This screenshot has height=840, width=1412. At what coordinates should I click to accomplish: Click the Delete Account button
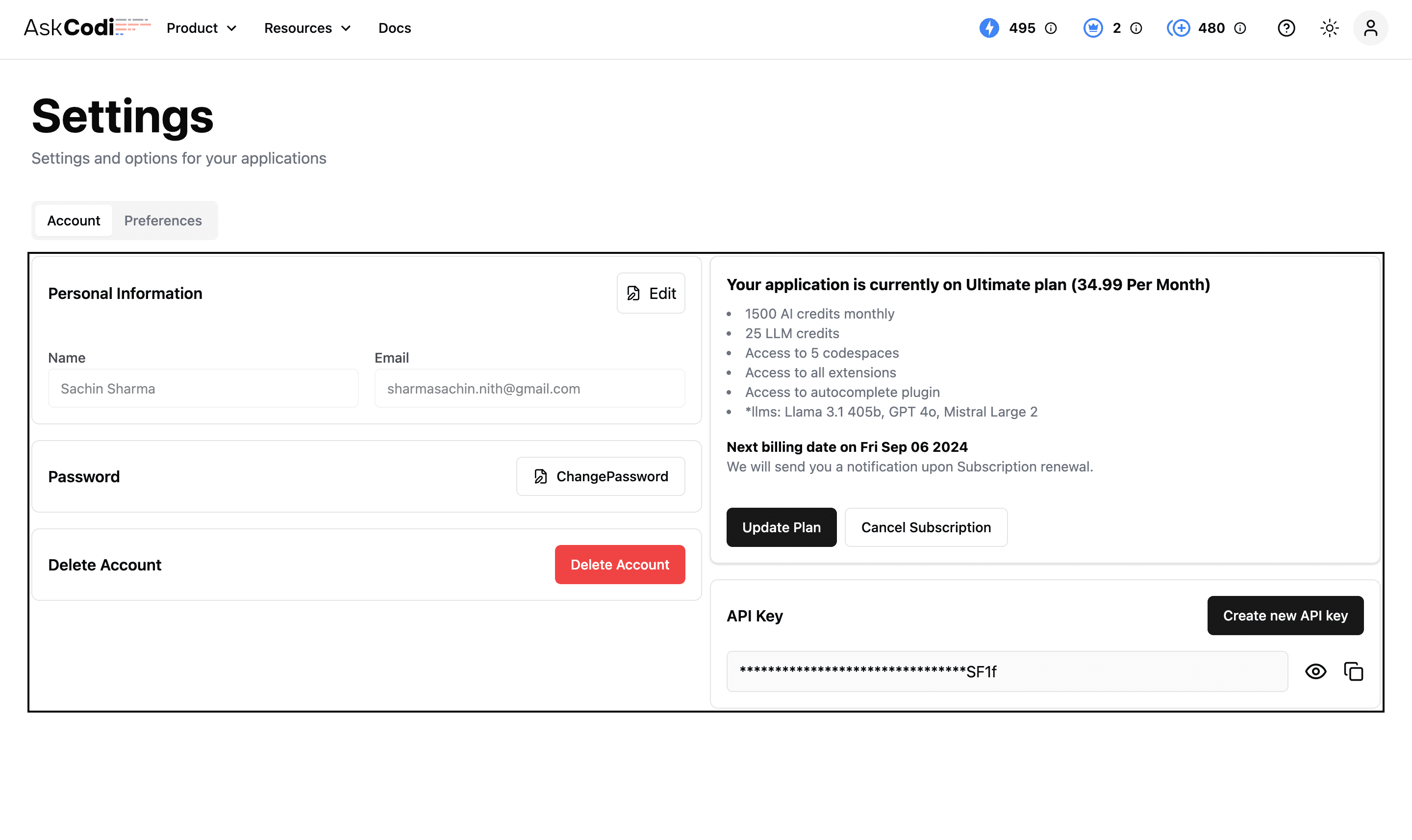click(620, 564)
